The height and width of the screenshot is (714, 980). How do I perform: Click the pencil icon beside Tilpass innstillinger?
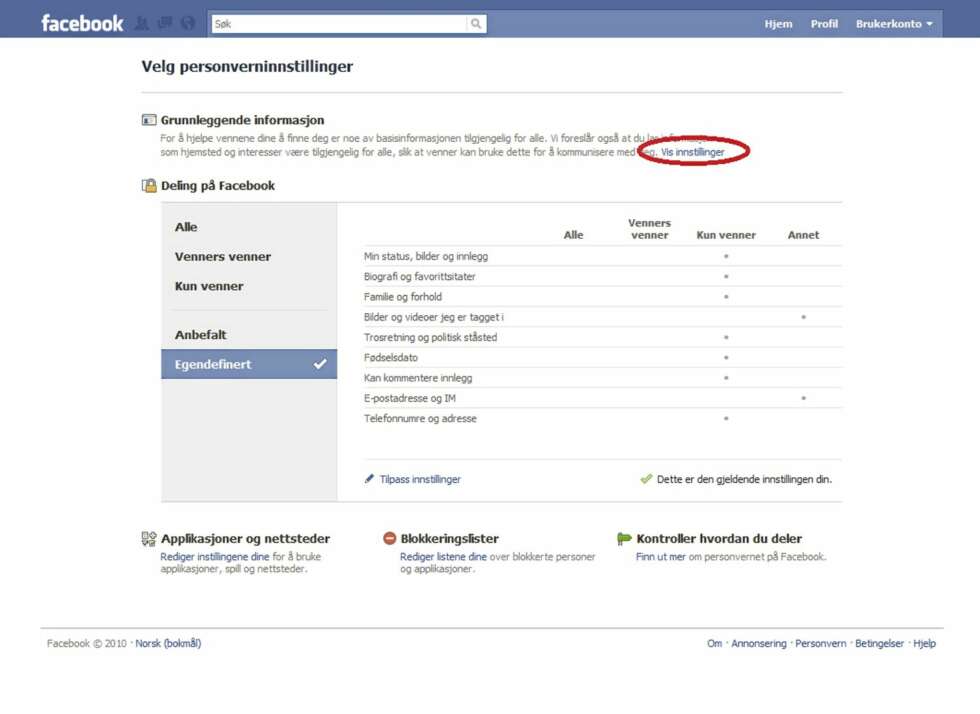pos(369,479)
